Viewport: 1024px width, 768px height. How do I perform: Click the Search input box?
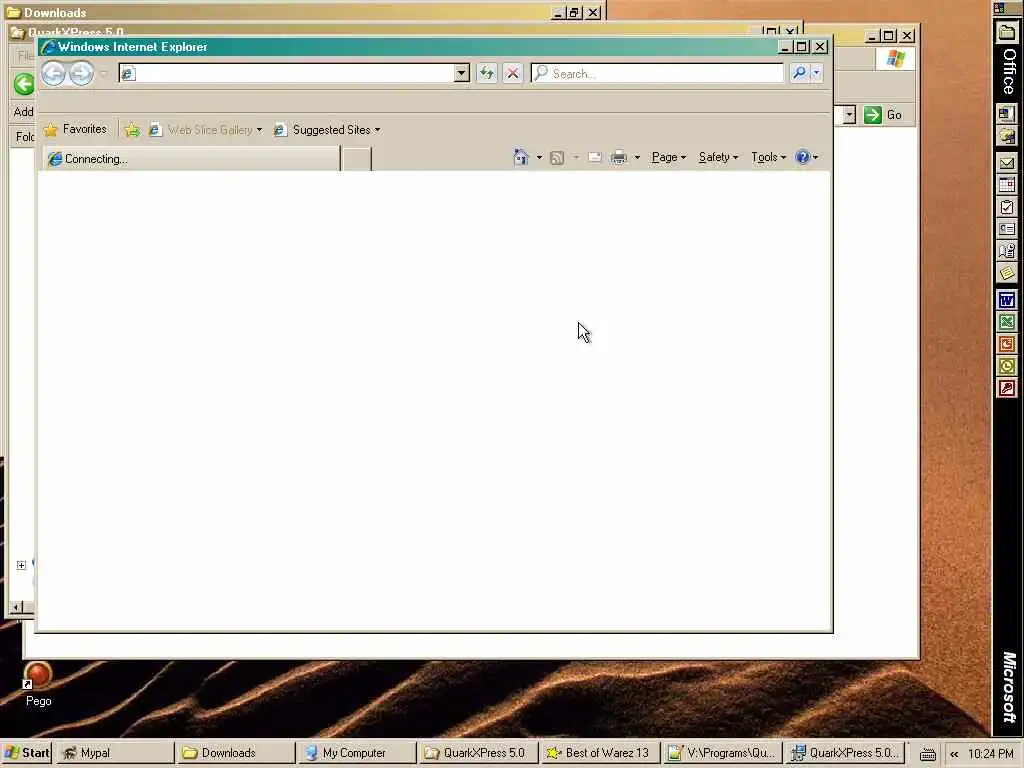click(657, 73)
